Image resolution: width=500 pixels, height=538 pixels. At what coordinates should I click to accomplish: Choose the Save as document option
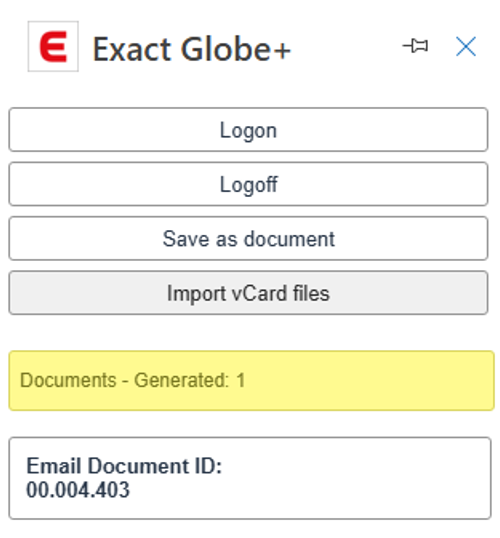[248, 238]
